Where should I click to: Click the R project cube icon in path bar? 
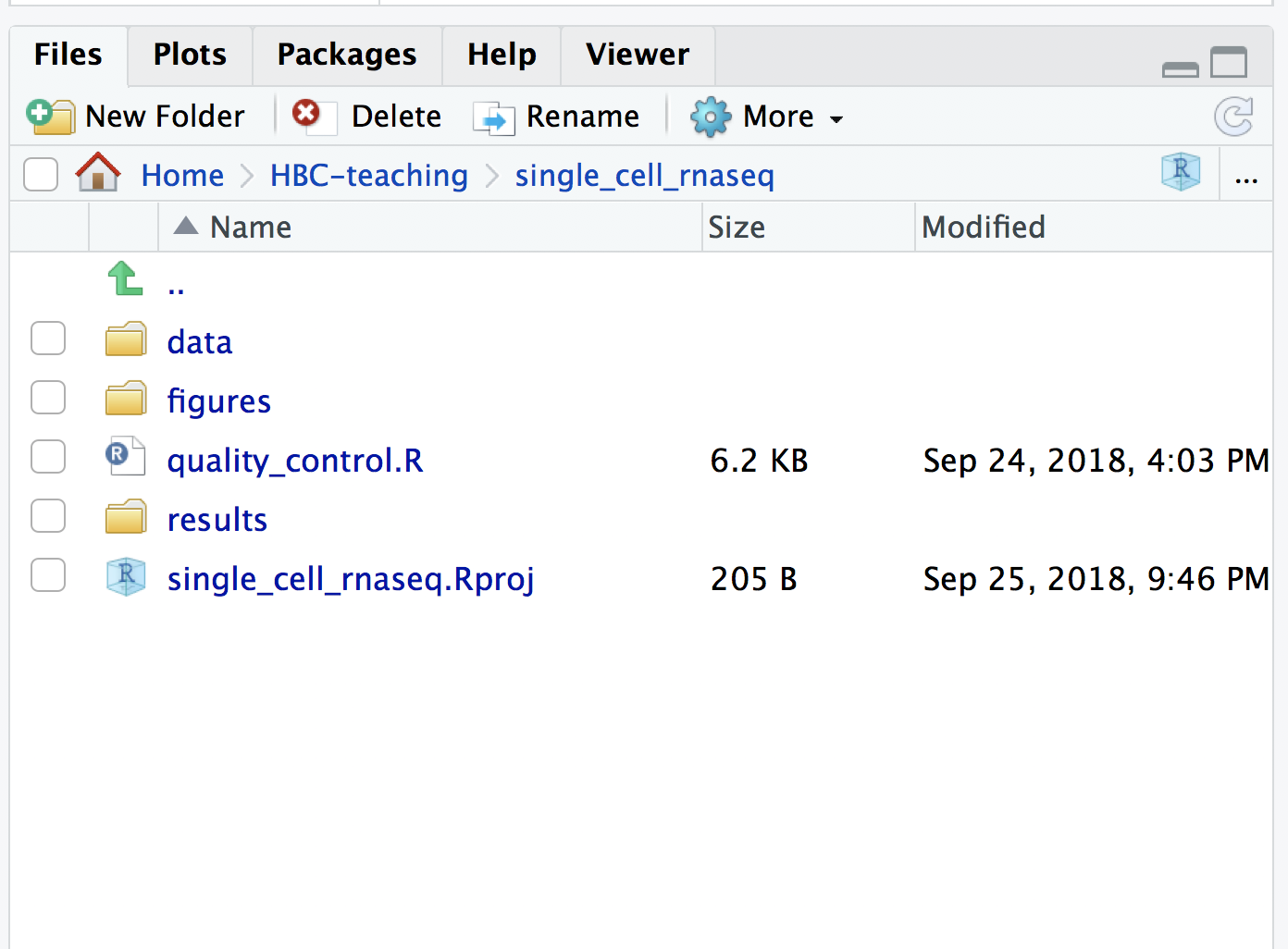[1181, 172]
